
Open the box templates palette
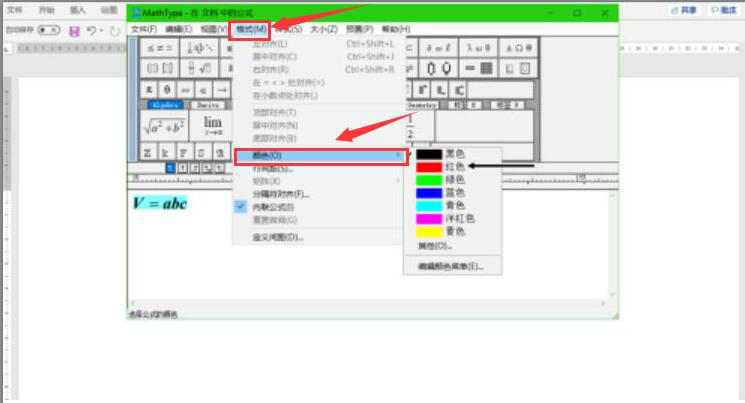(518, 68)
